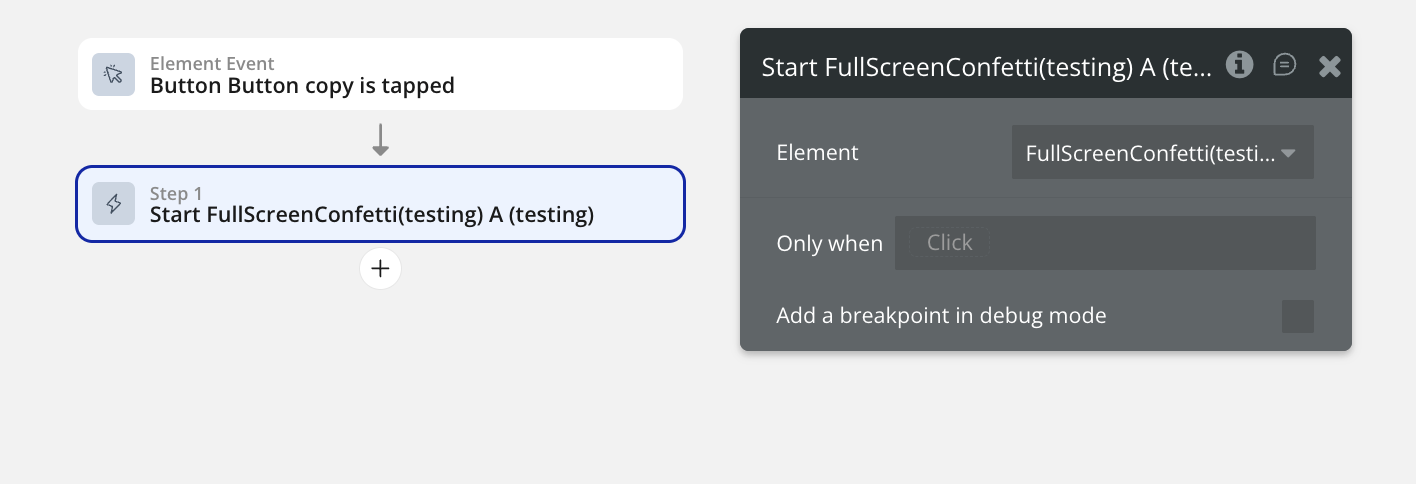
Task: Click empty space inside the Only when expression box
Action: coord(1150,243)
